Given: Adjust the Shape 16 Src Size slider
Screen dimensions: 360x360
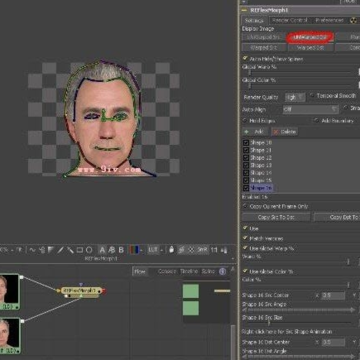Looking at the screenshot, I should pos(298,323).
